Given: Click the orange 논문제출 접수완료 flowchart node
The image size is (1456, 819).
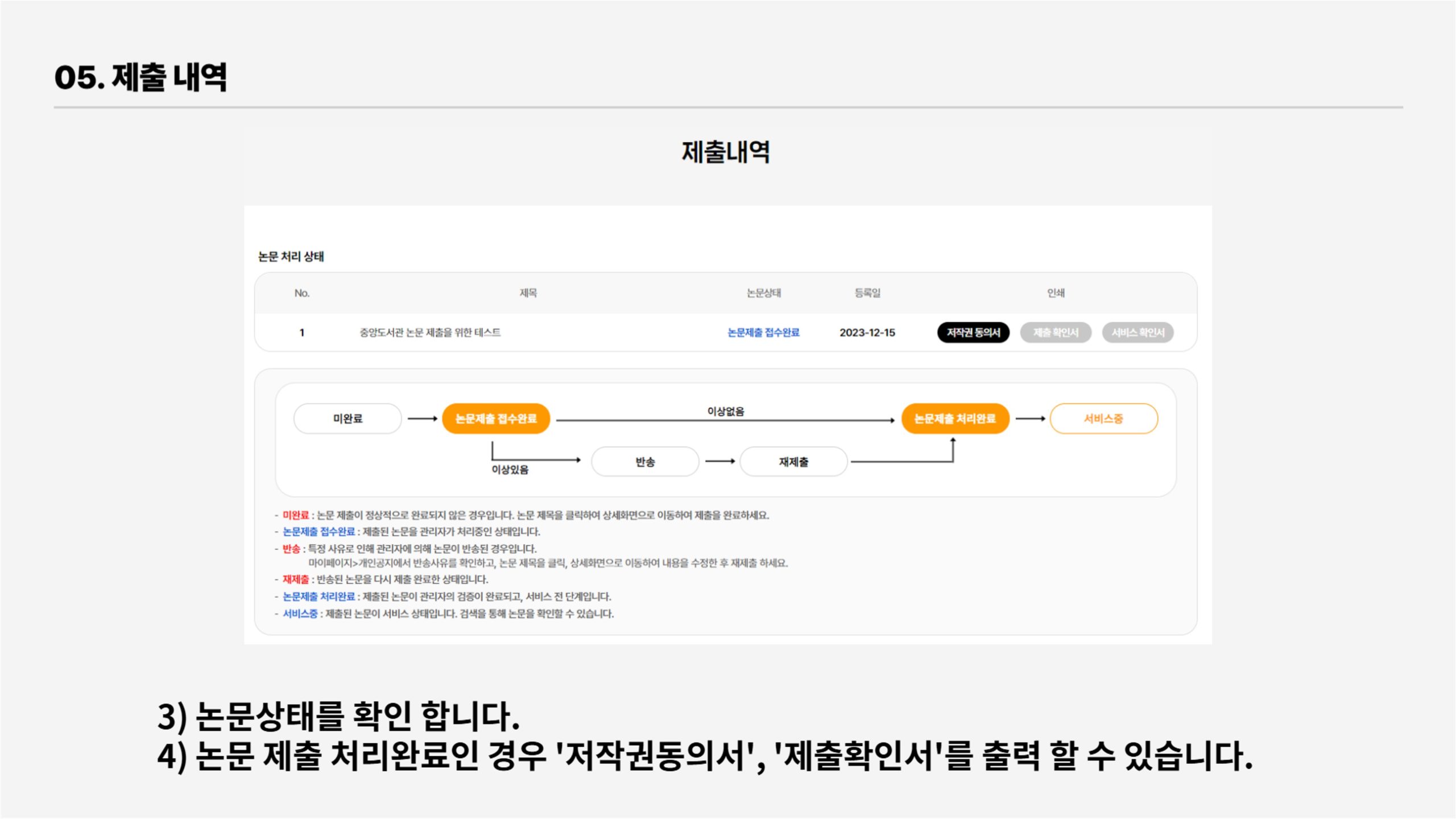Looking at the screenshot, I should pos(496,419).
